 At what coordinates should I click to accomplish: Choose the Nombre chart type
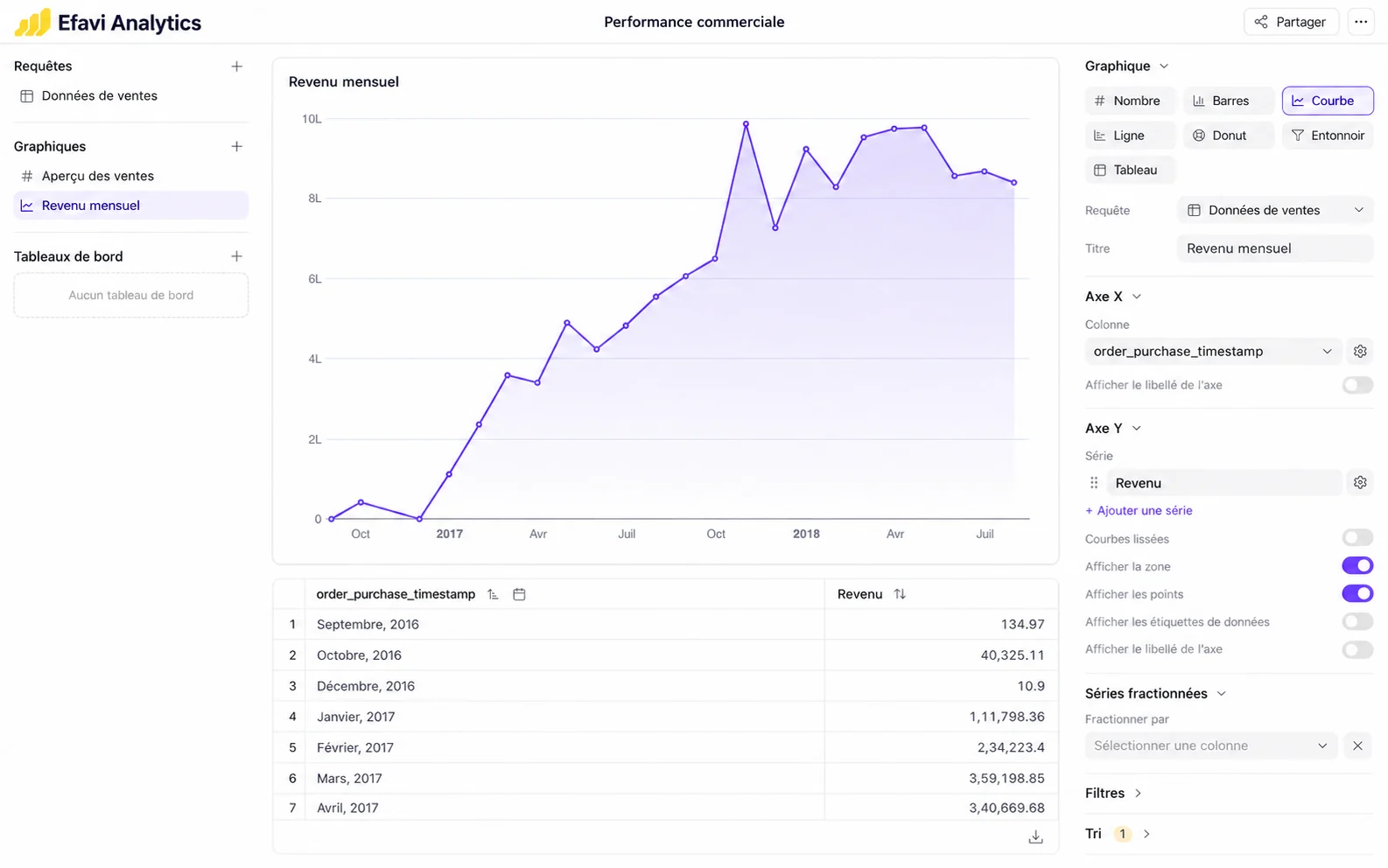coord(1130,101)
